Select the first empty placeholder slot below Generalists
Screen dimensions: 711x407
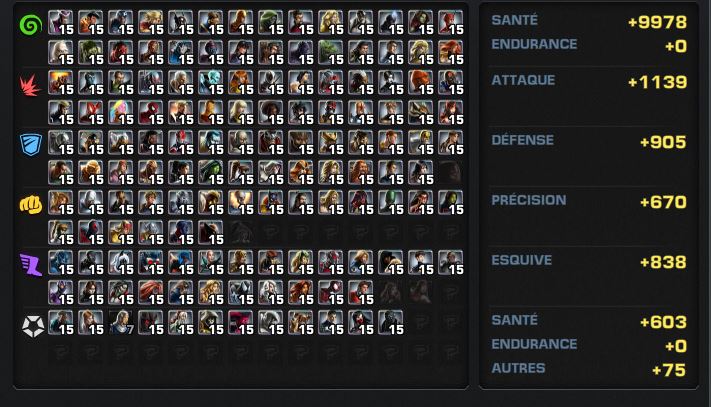pyautogui.click(x=61, y=352)
